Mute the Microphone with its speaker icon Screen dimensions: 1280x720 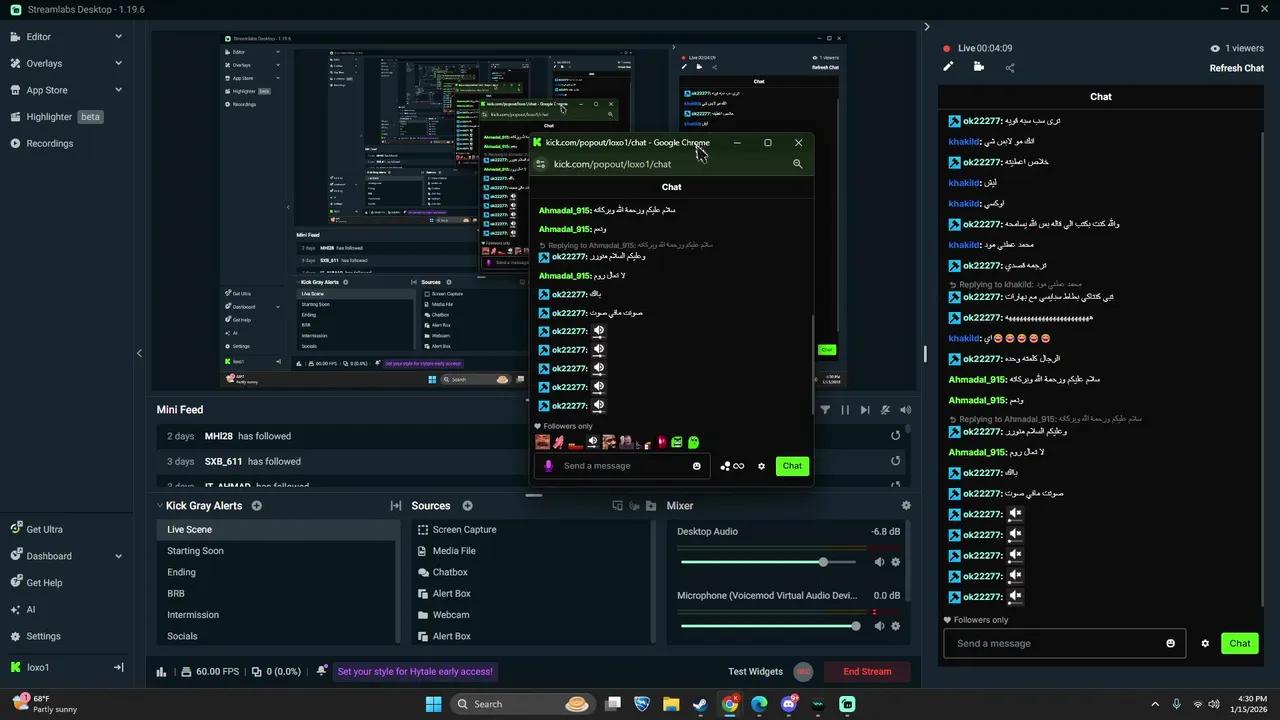879,626
